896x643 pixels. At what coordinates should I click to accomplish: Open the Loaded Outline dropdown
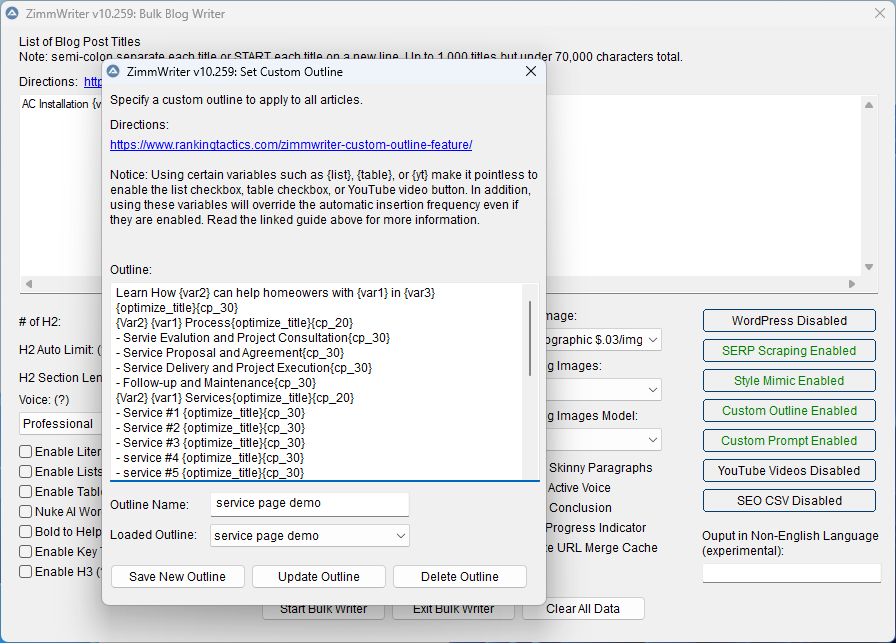310,536
